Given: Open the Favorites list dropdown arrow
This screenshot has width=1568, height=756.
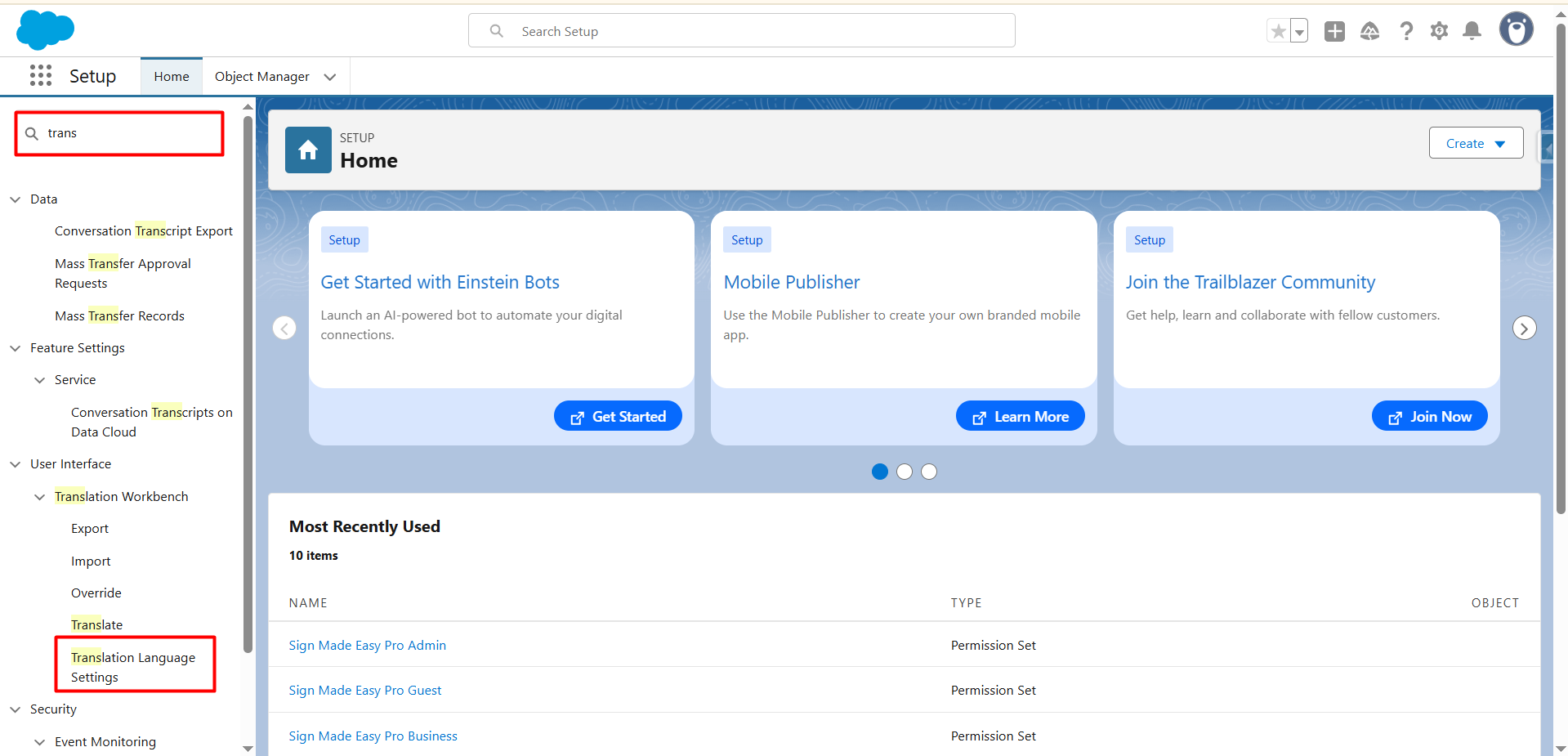Looking at the screenshot, I should (1299, 31).
